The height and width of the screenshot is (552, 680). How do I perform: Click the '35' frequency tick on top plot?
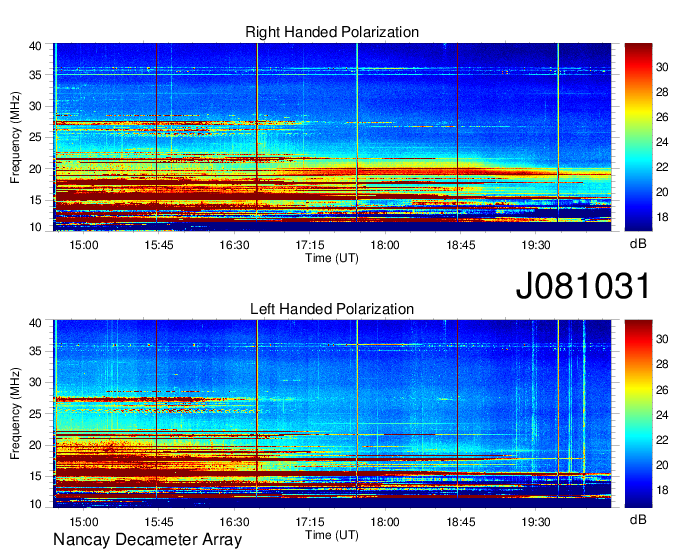coord(35,75)
